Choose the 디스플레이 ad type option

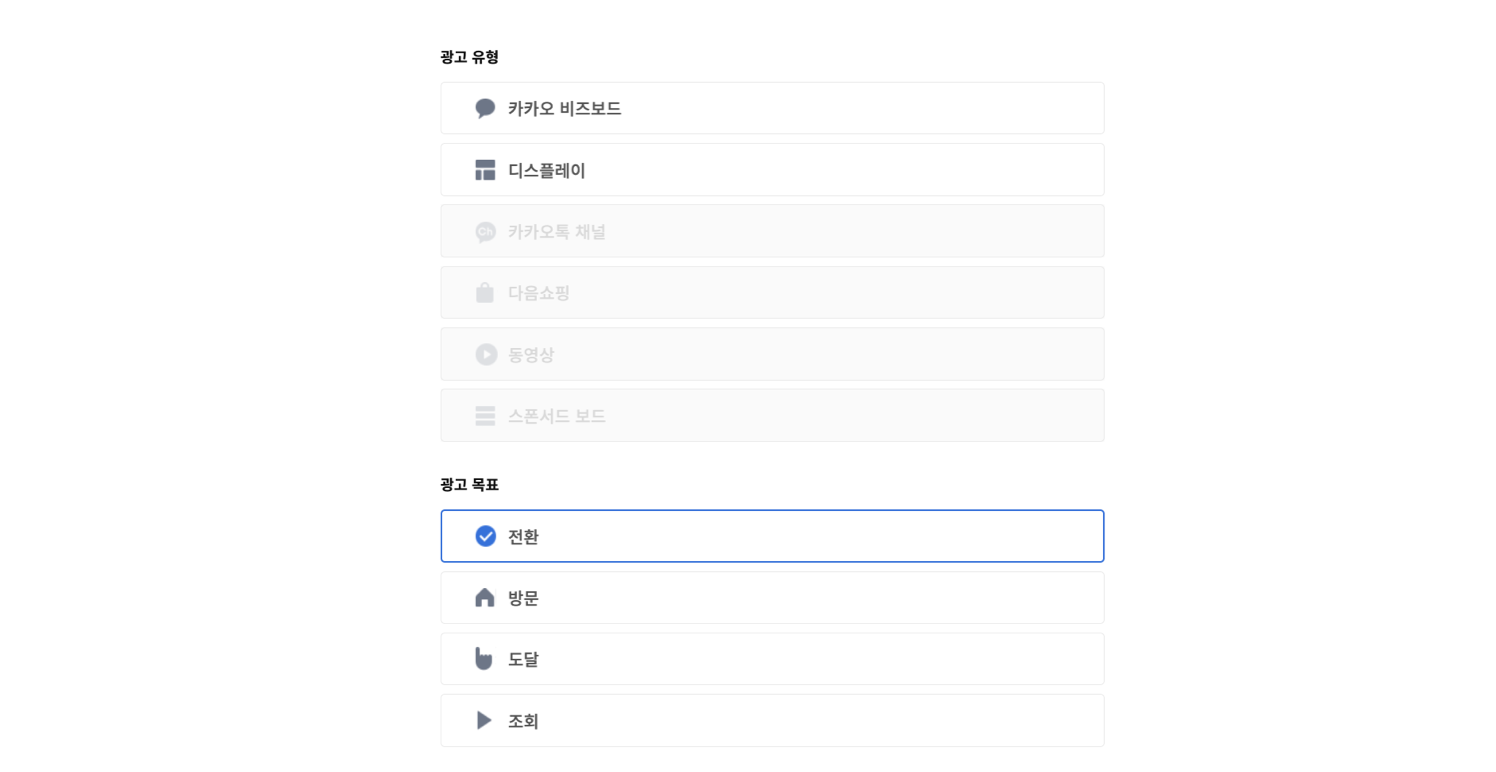772,170
